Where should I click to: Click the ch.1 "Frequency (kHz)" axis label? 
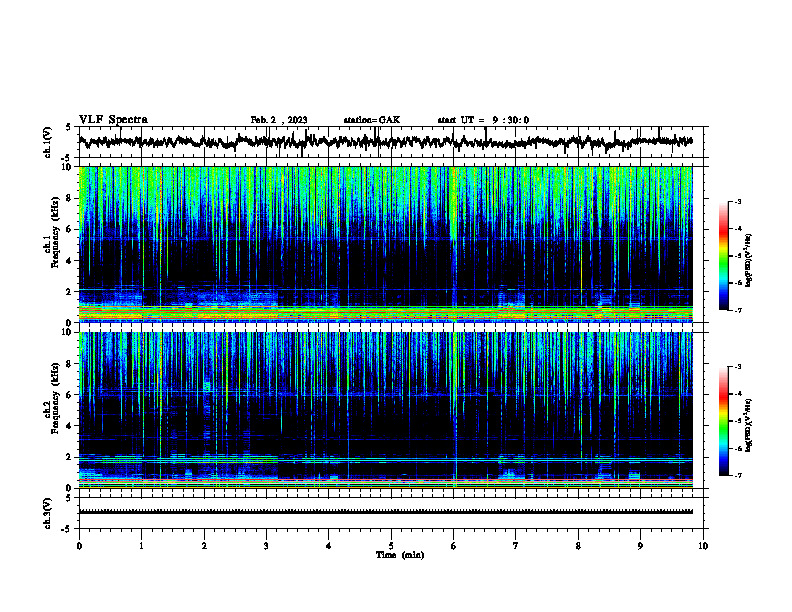pos(55,233)
